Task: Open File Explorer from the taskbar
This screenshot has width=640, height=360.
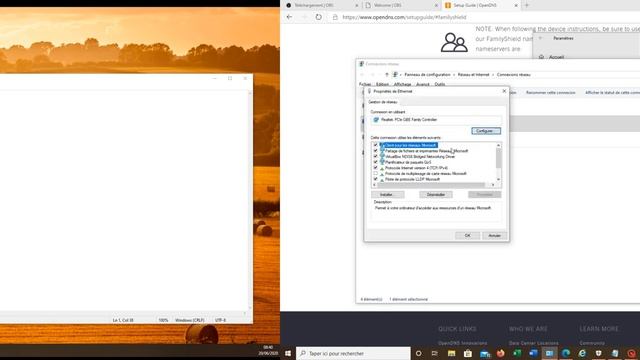Action: 451,353
